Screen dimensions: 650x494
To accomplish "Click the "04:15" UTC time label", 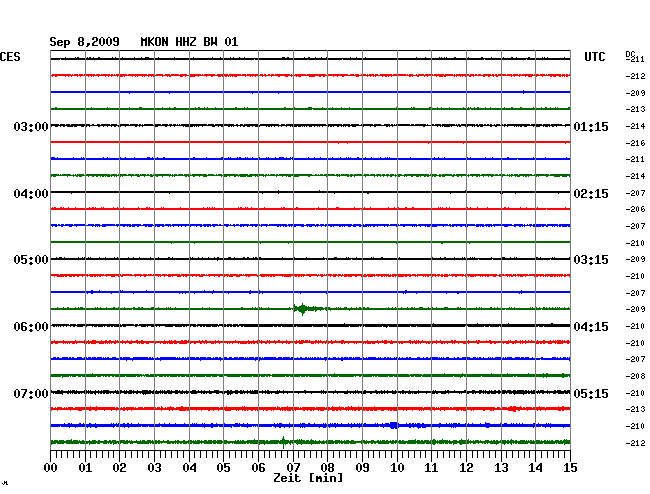I will point(591,327).
